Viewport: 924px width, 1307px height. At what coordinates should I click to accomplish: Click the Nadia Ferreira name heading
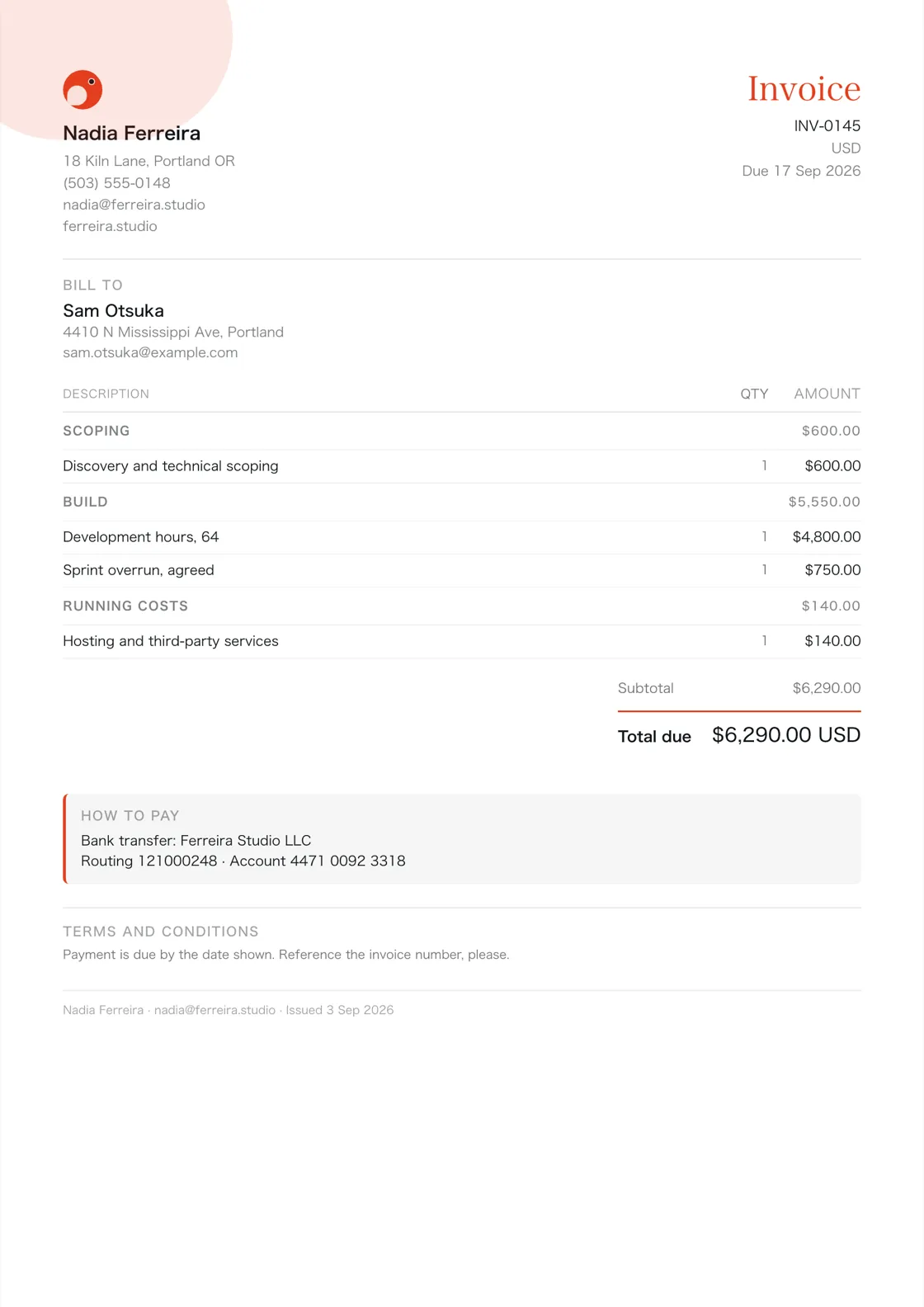(x=131, y=134)
